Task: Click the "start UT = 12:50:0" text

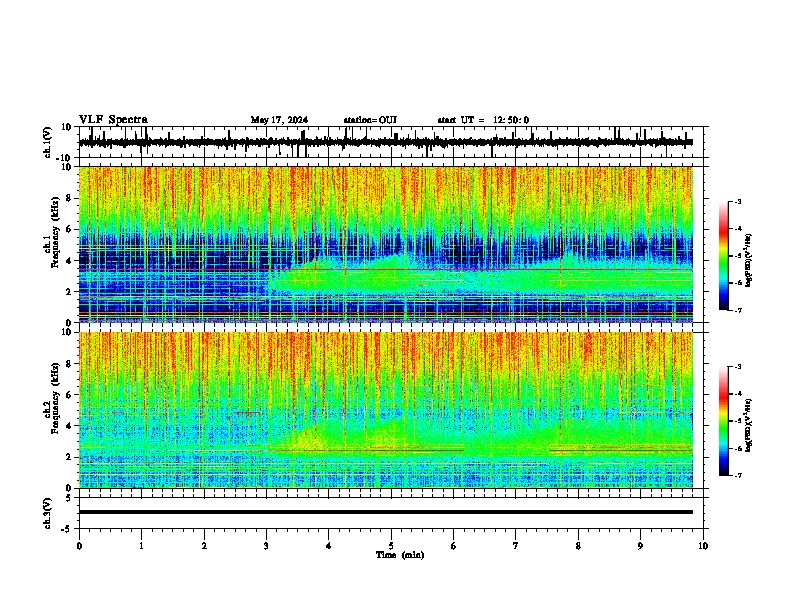Action: (483, 120)
